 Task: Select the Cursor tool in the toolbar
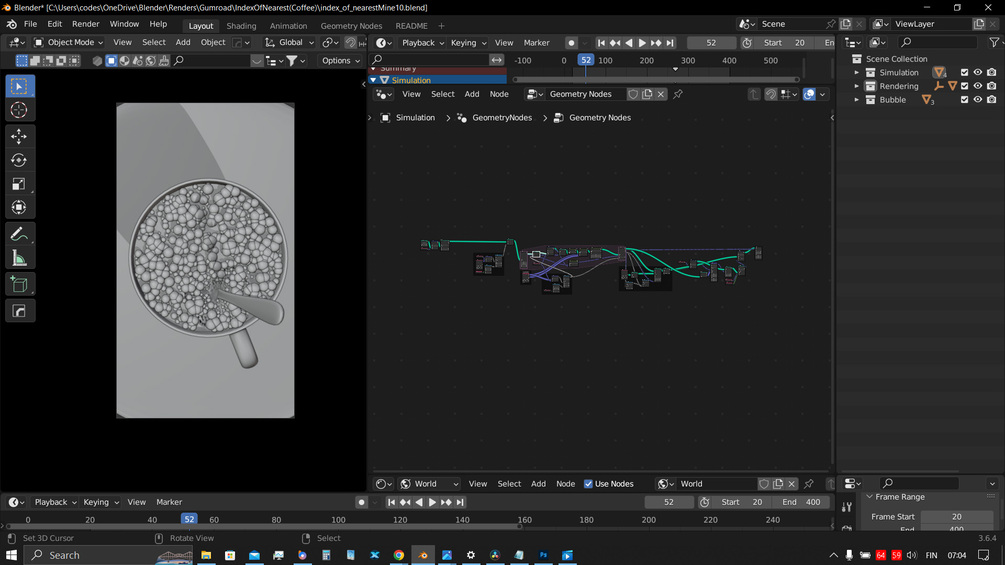click(19, 110)
